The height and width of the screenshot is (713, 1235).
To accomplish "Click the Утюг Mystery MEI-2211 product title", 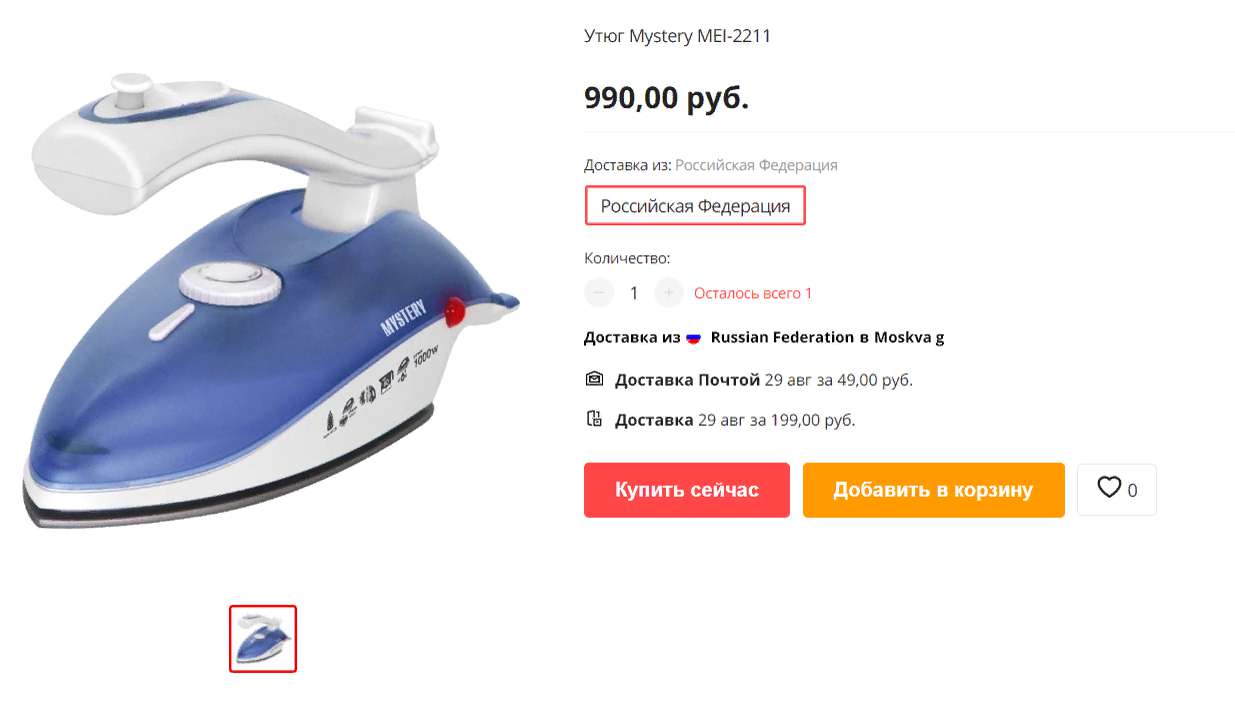I will pos(677,36).
